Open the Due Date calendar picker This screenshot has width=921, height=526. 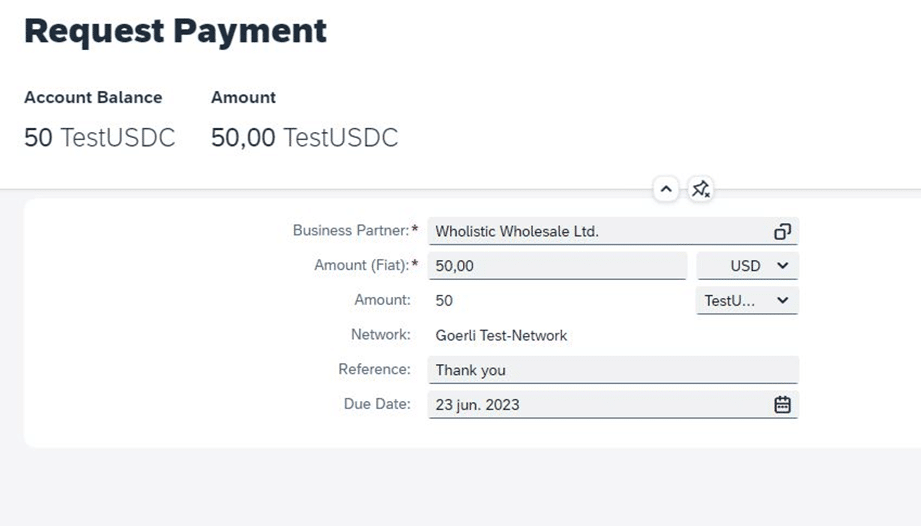click(x=782, y=404)
